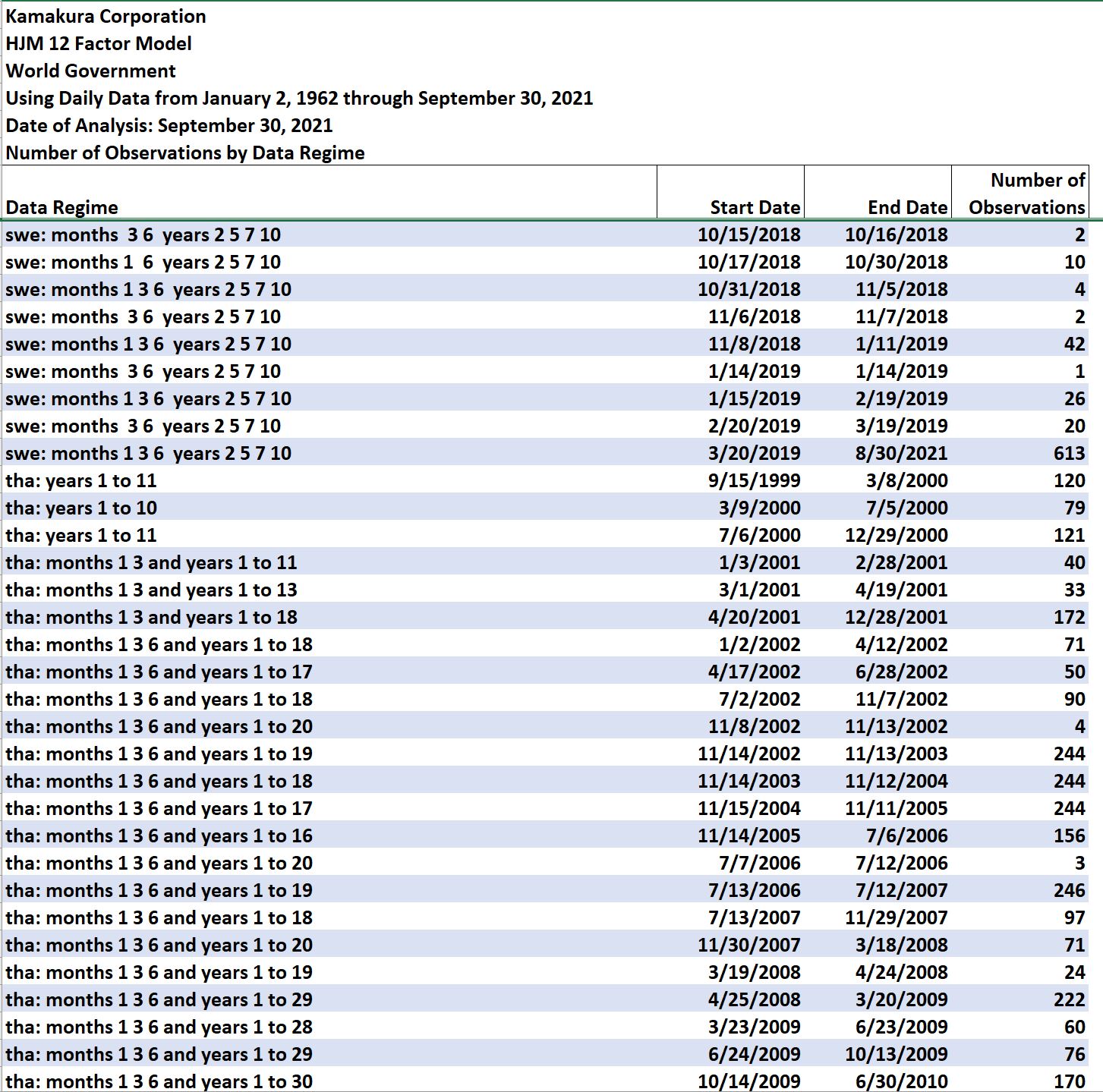Click 'tha: months 1 3 6 and years 1 to 16'

(159, 836)
